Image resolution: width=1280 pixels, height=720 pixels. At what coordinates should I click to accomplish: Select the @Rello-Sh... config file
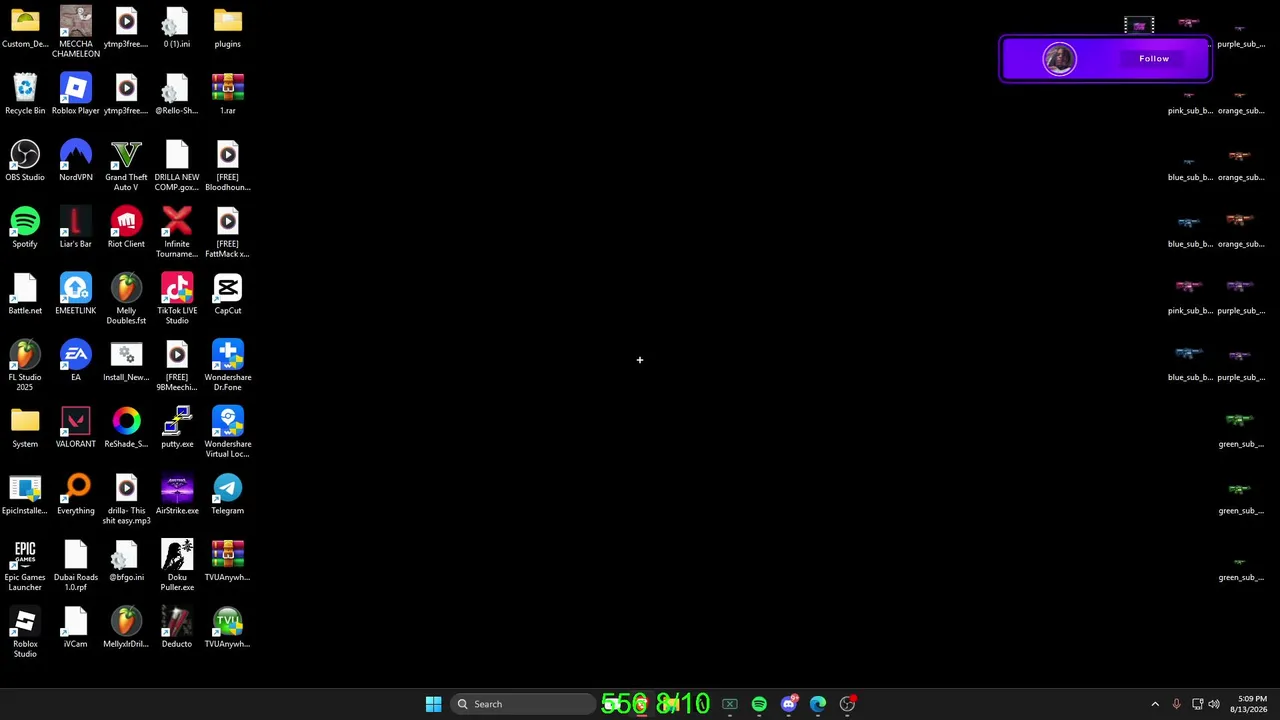click(x=177, y=95)
